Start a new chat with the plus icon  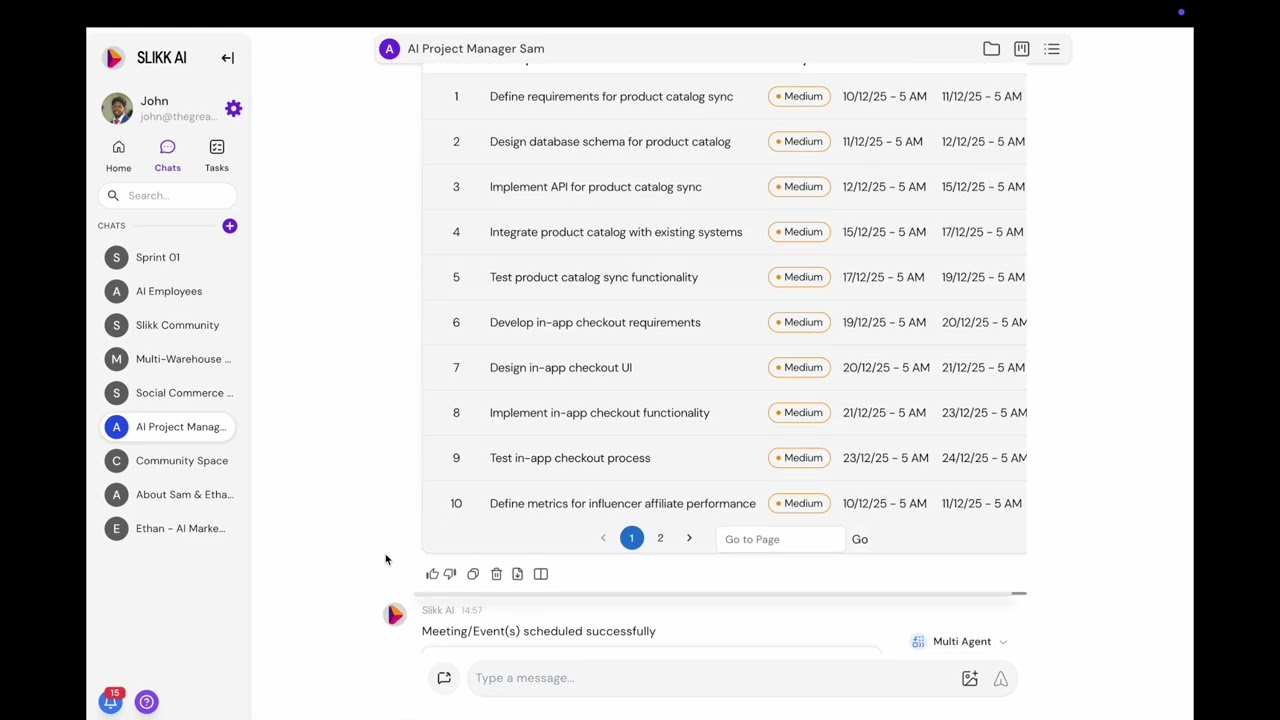(x=229, y=226)
